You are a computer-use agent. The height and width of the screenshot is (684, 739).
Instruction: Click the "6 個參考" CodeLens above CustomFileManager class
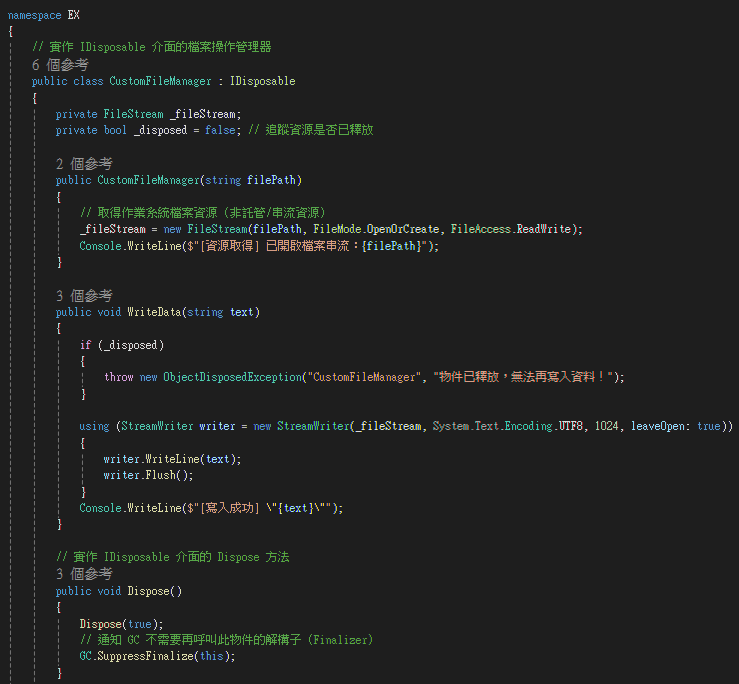pyautogui.click(x=60, y=65)
